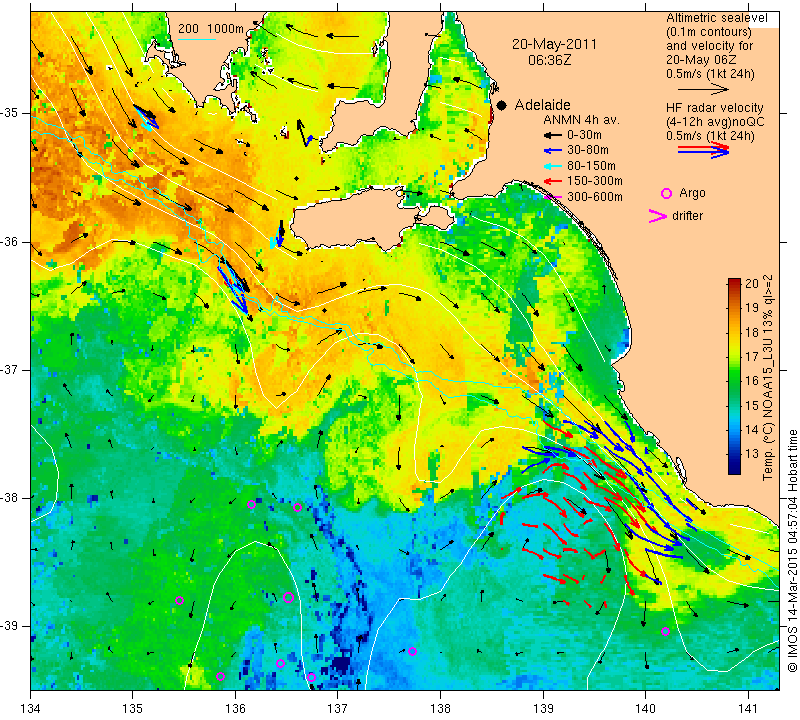Click the Argo float marker near 135.5E, 38.8S
The width and height of the screenshot is (800, 720).
(179, 601)
